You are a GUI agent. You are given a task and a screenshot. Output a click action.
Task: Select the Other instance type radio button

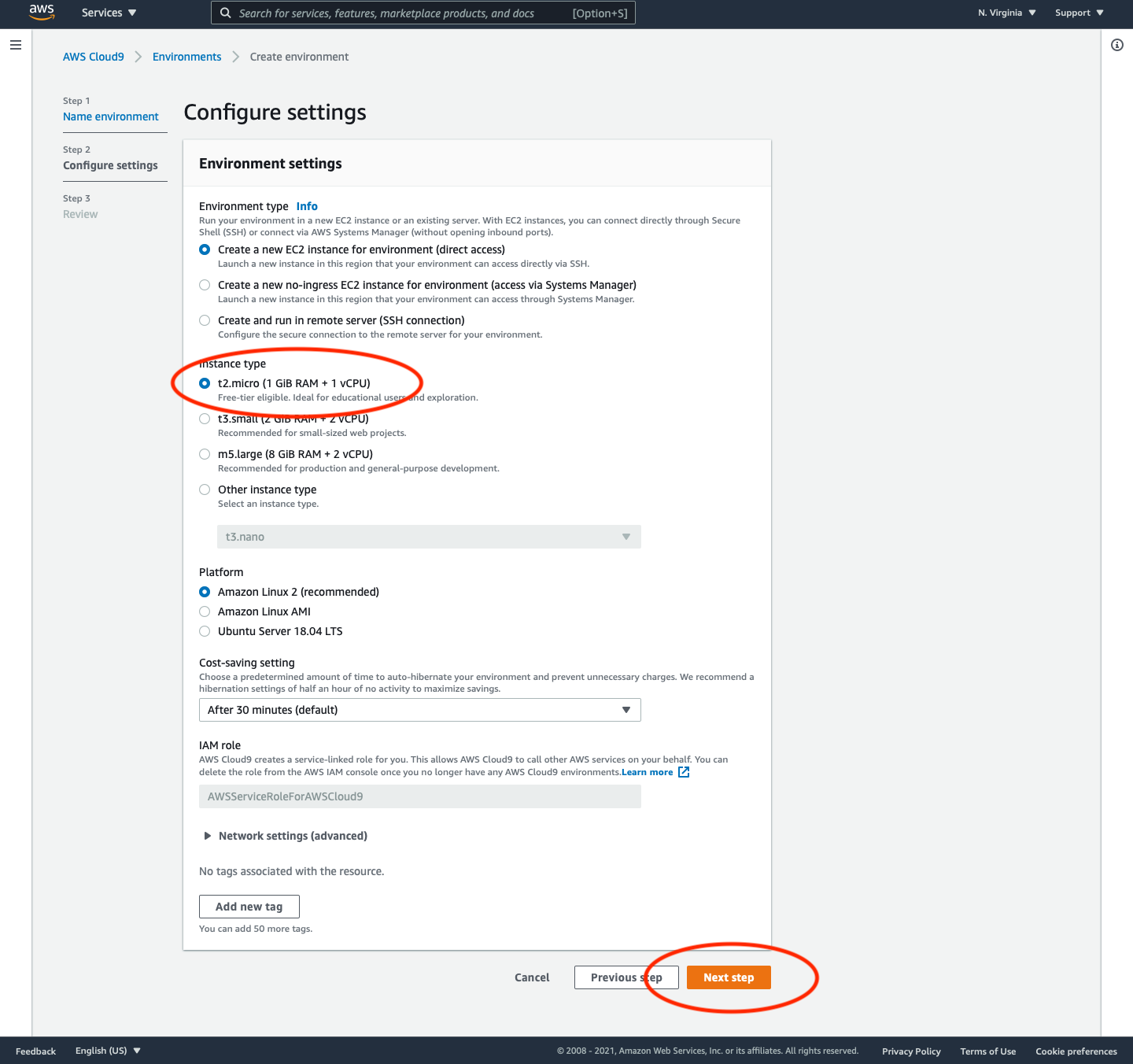[205, 490]
